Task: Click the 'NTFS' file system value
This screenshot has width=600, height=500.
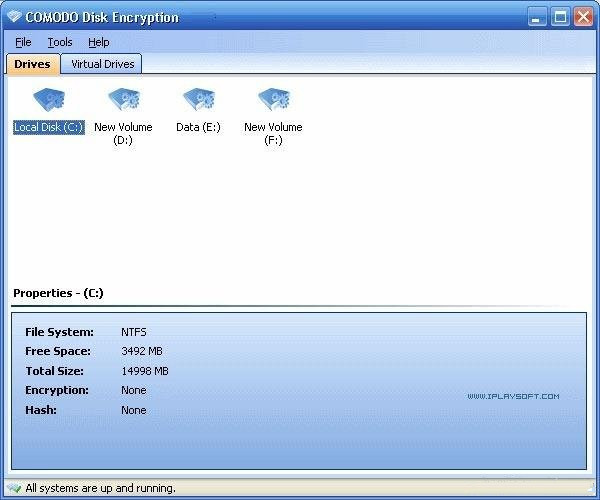Action: 134,332
